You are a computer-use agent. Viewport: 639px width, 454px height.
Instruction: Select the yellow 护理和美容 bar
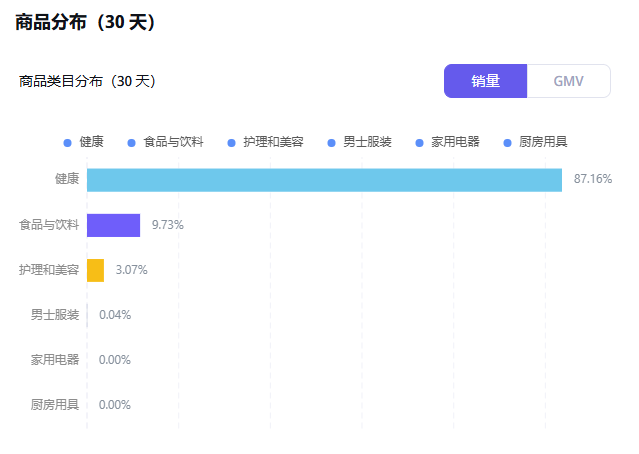coord(95,270)
